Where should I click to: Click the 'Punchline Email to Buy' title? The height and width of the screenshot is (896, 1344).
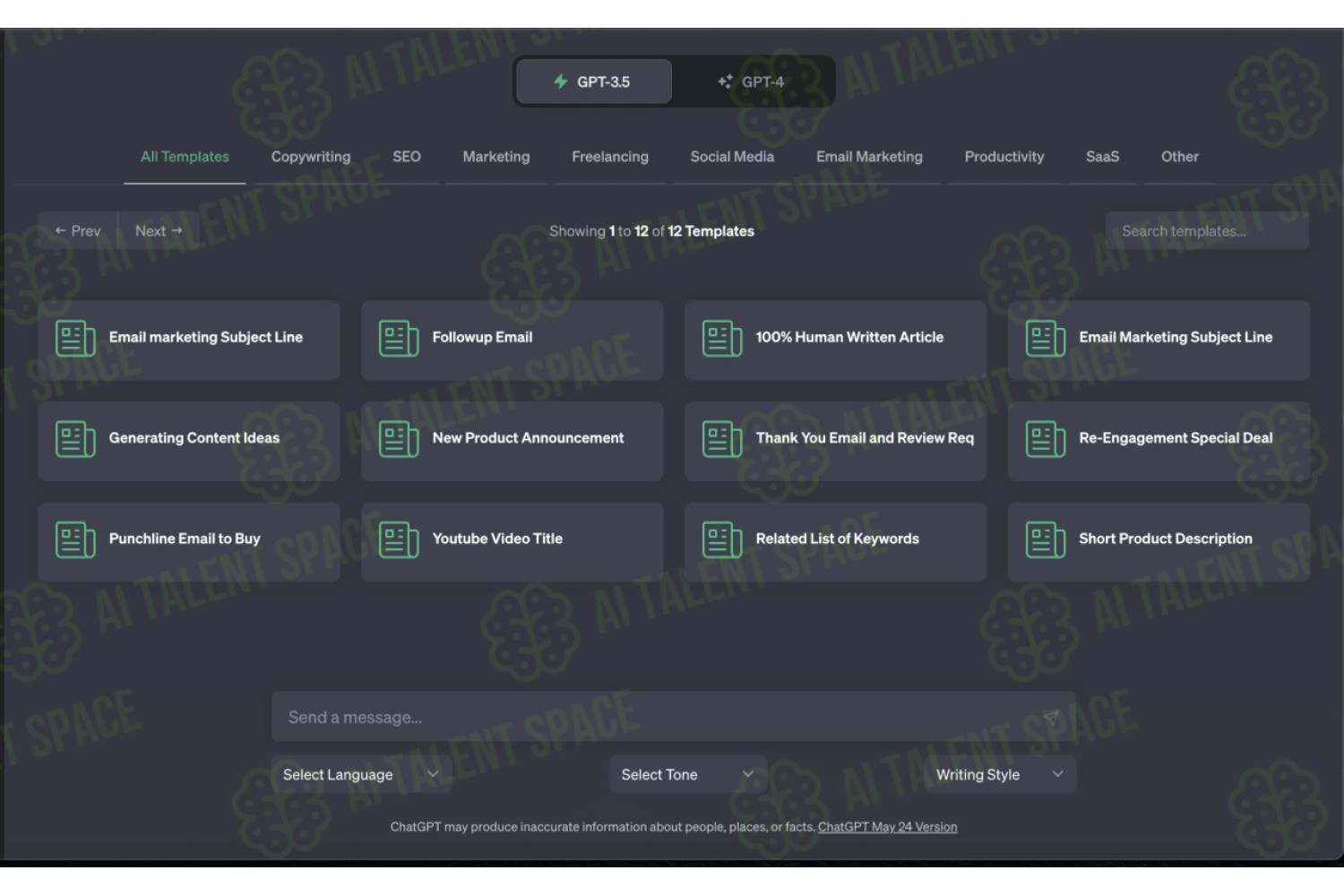pos(185,538)
